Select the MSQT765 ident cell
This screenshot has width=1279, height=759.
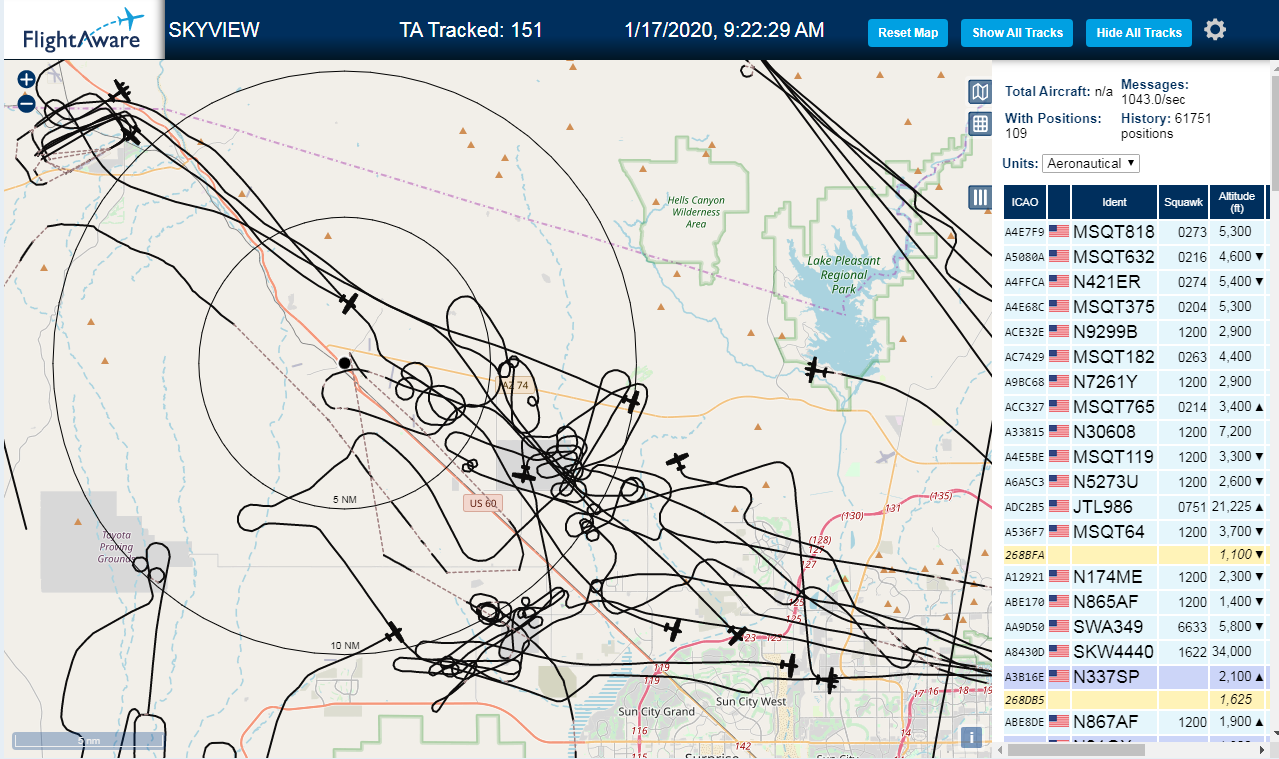pos(1114,406)
